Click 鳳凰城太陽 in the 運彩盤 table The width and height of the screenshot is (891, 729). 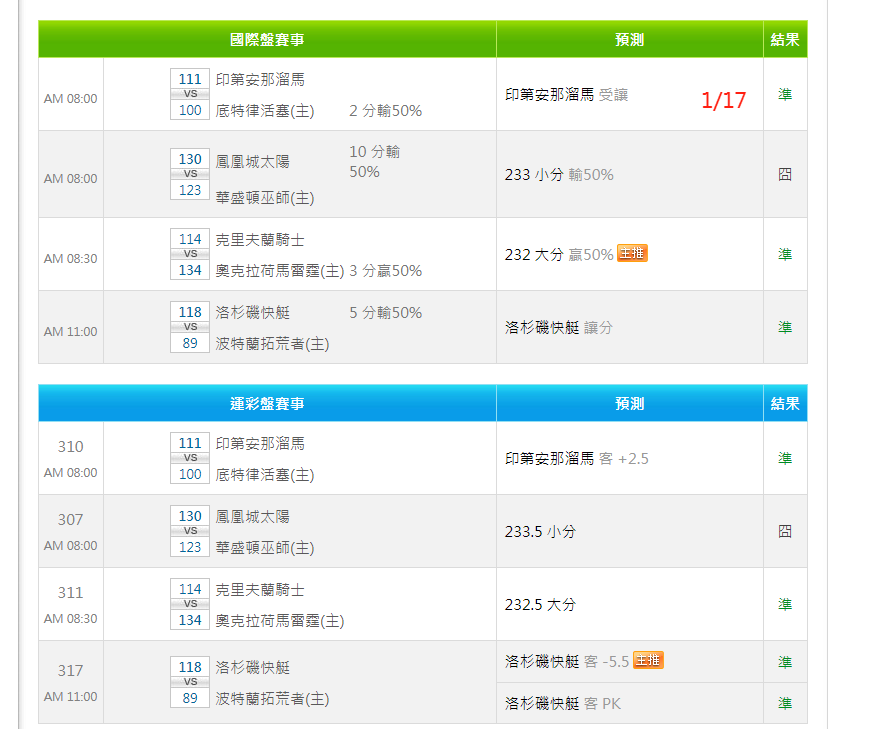(x=252, y=516)
